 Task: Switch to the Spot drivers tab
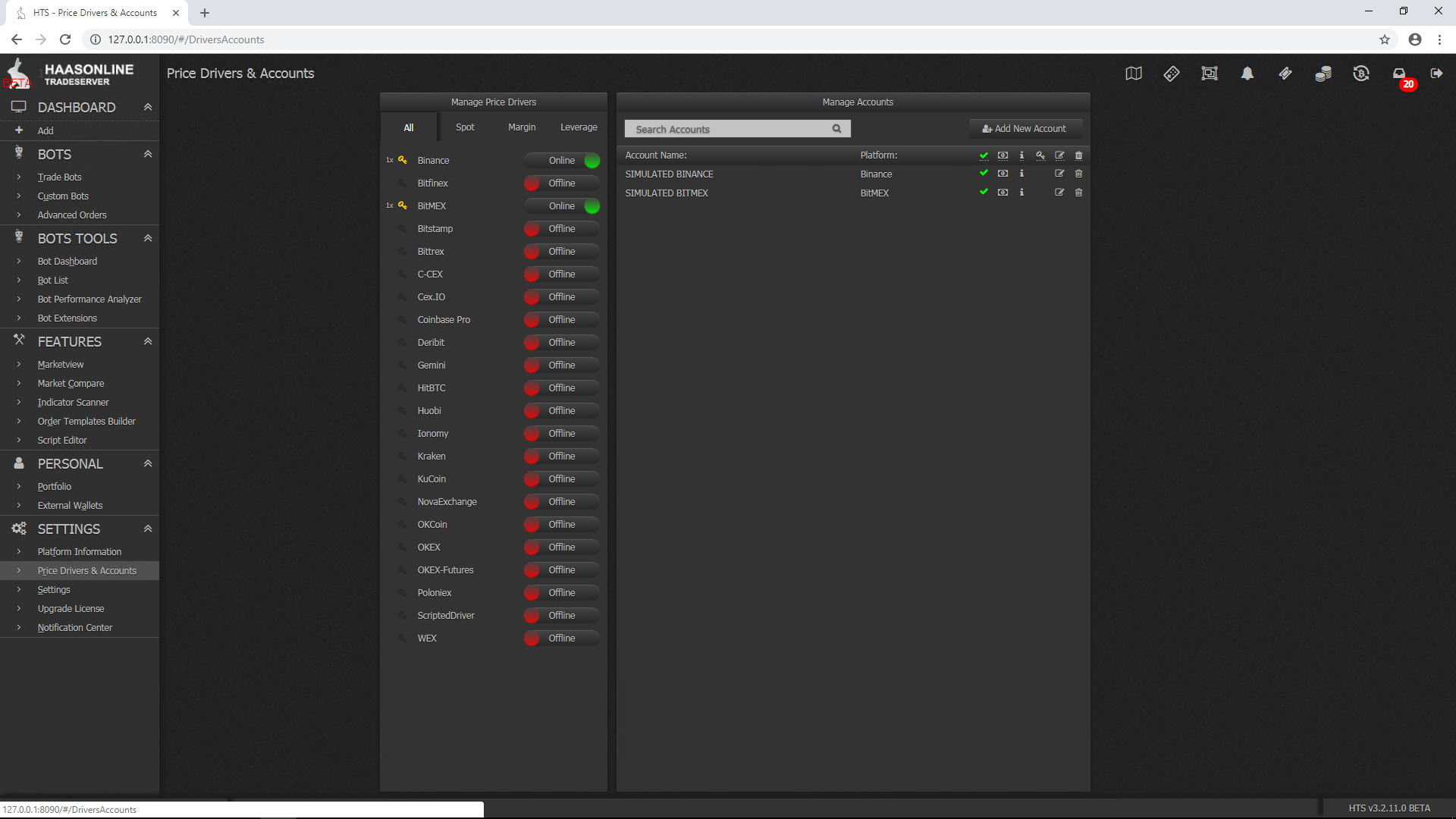coord(465,127)
